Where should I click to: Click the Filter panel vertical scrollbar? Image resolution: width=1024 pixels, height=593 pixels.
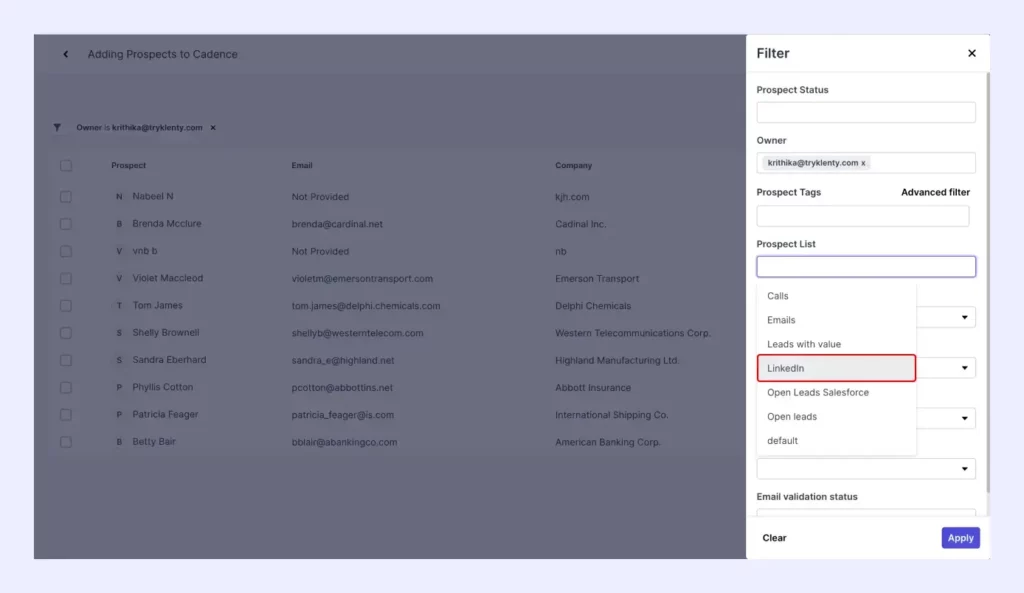click(x=987, y=282)
